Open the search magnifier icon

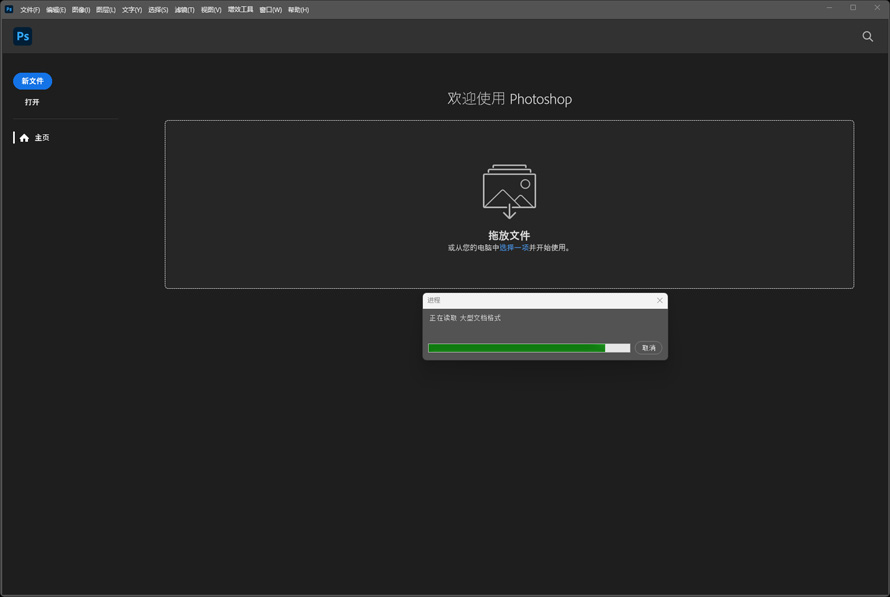pos(867,36)
